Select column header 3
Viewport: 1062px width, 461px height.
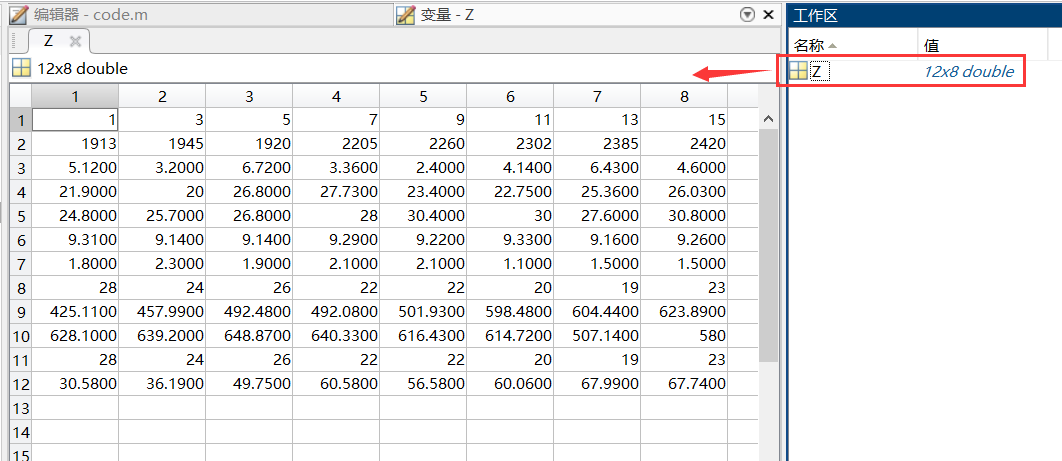[x=249, y=96]
